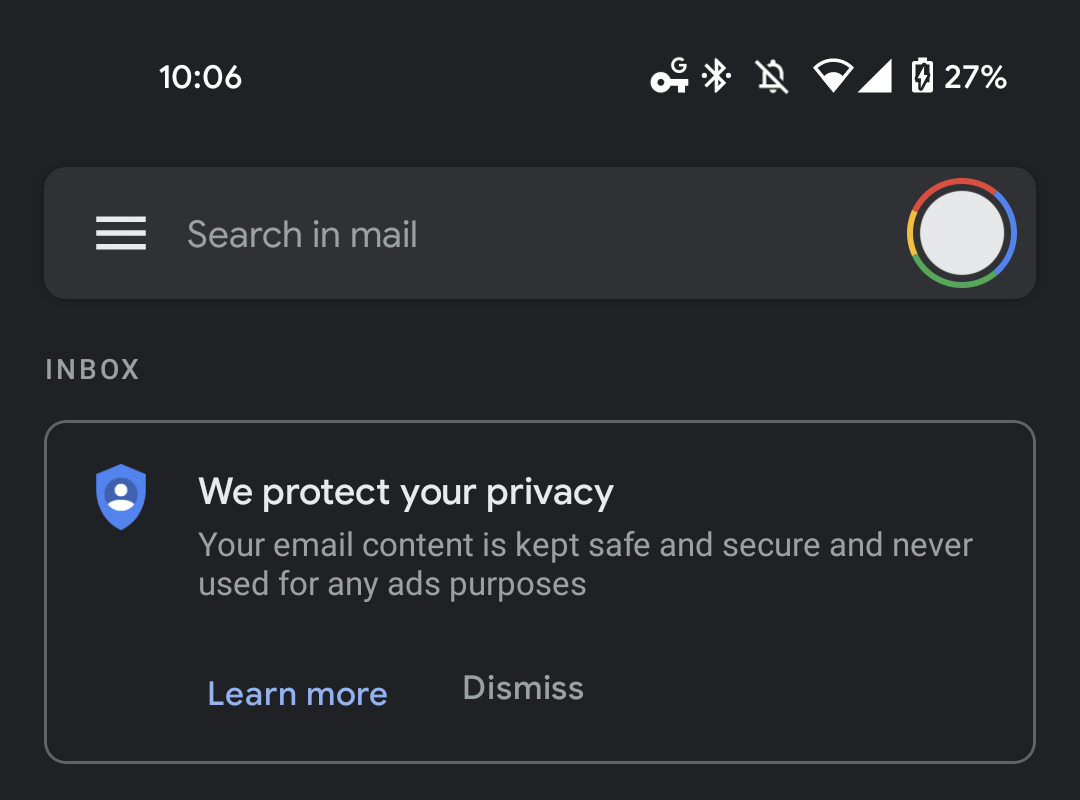Tap the "used for any ads purposes" text line
The image size is (1080, 800).
pyautogui.click(x=392, y=584)
